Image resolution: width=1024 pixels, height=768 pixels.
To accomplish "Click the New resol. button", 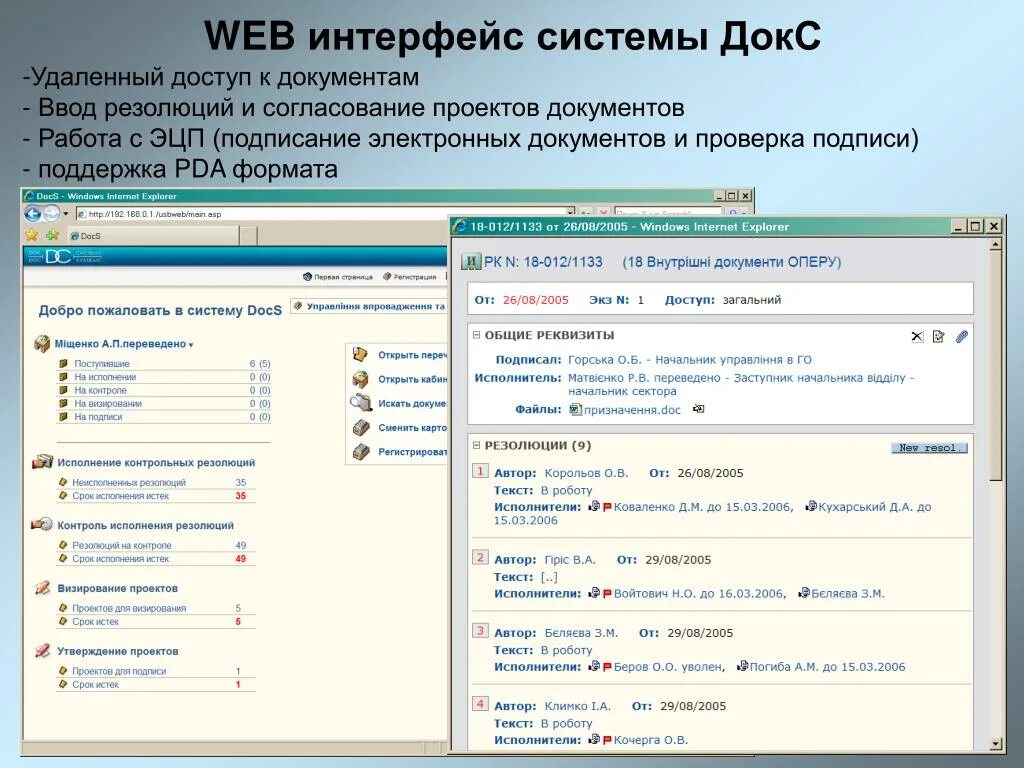I will [x=929, y=448].
